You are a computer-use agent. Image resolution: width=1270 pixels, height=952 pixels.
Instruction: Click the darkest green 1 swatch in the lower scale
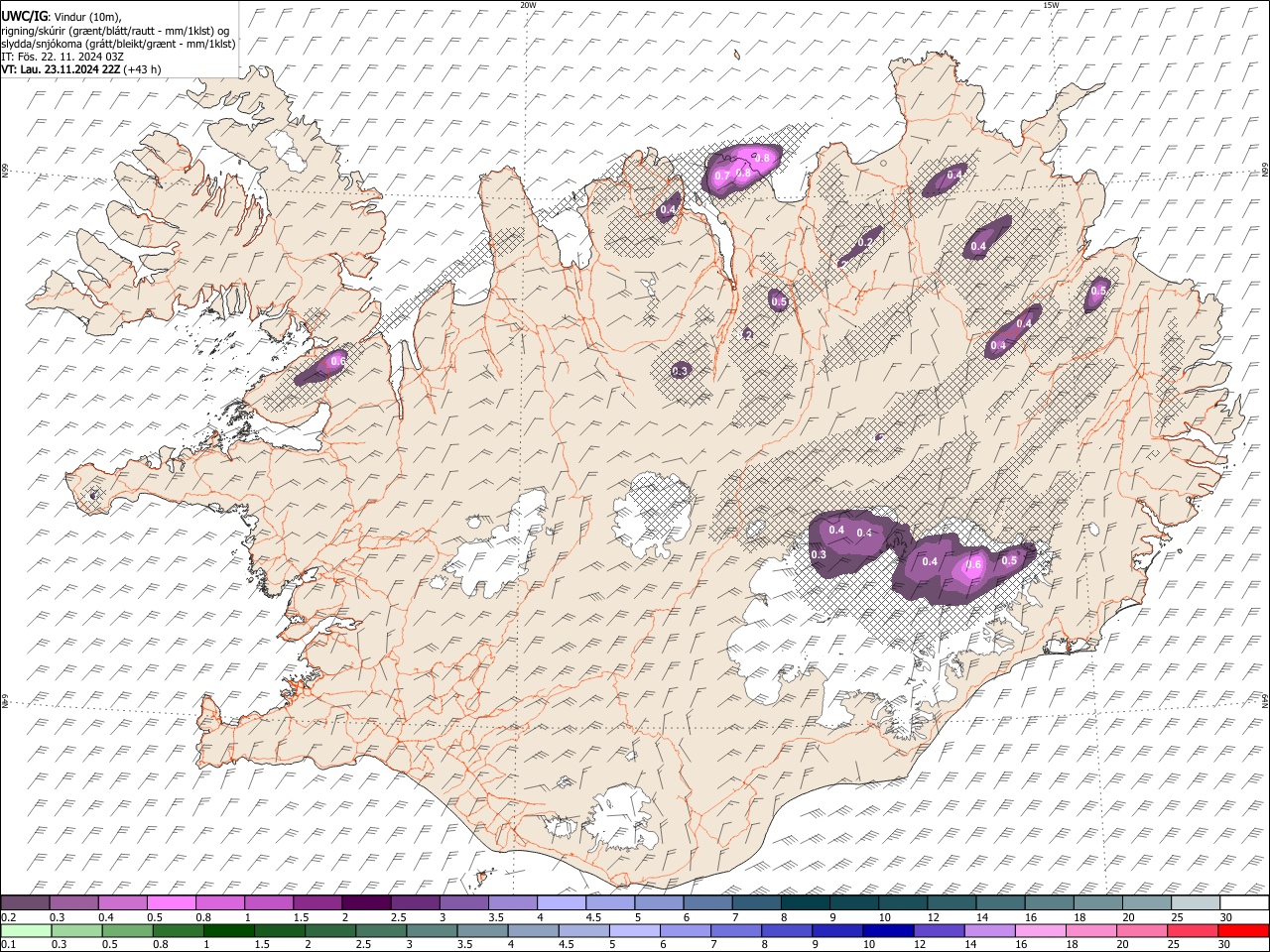(228, 930)
